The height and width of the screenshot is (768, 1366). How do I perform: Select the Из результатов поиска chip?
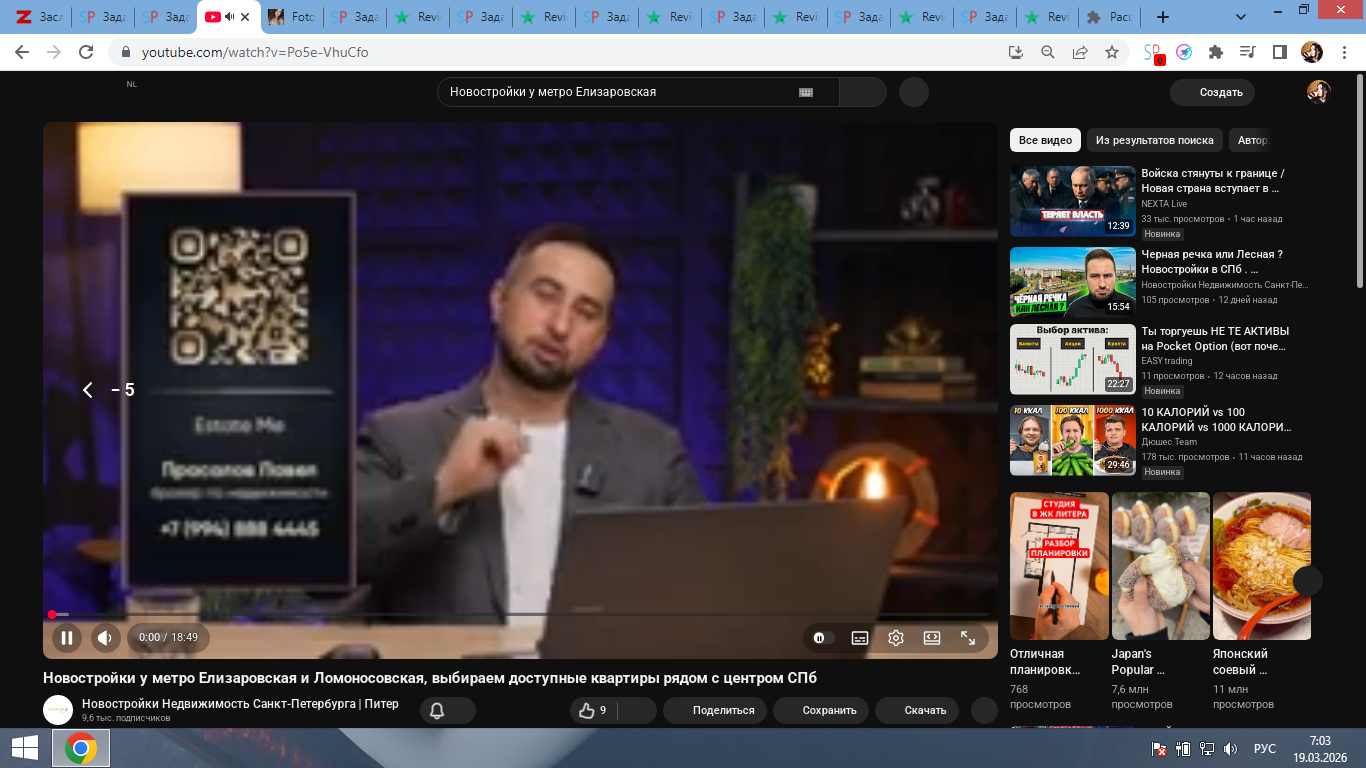[x=1155, y=140]
